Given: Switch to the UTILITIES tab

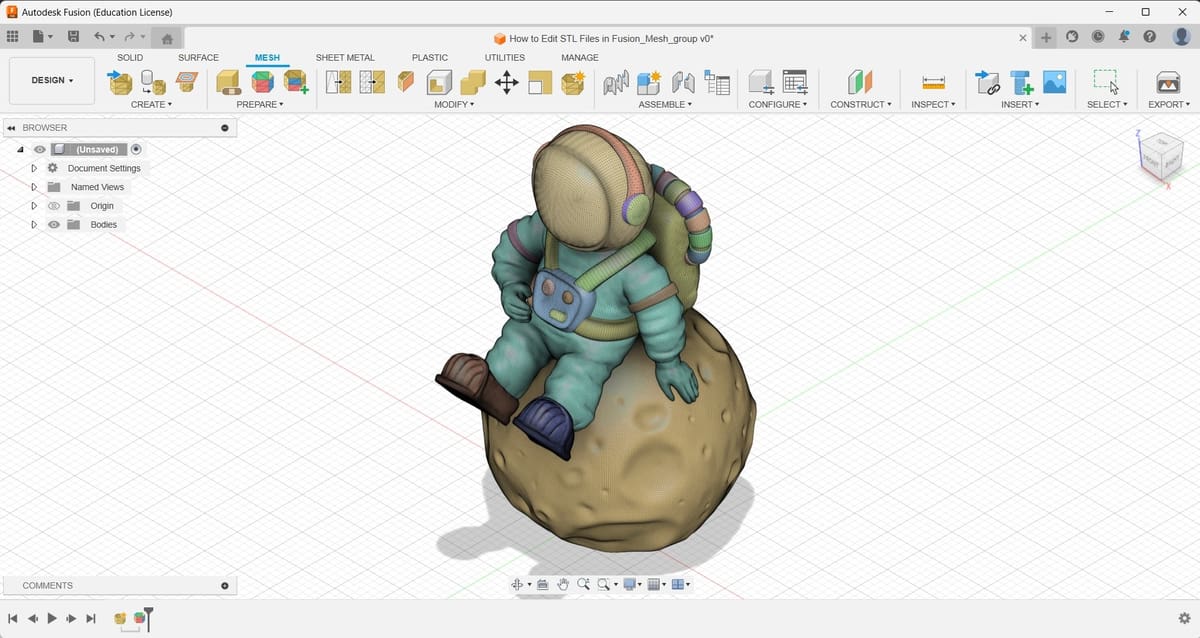Looking at the screenshot, I should pos(505,58).
